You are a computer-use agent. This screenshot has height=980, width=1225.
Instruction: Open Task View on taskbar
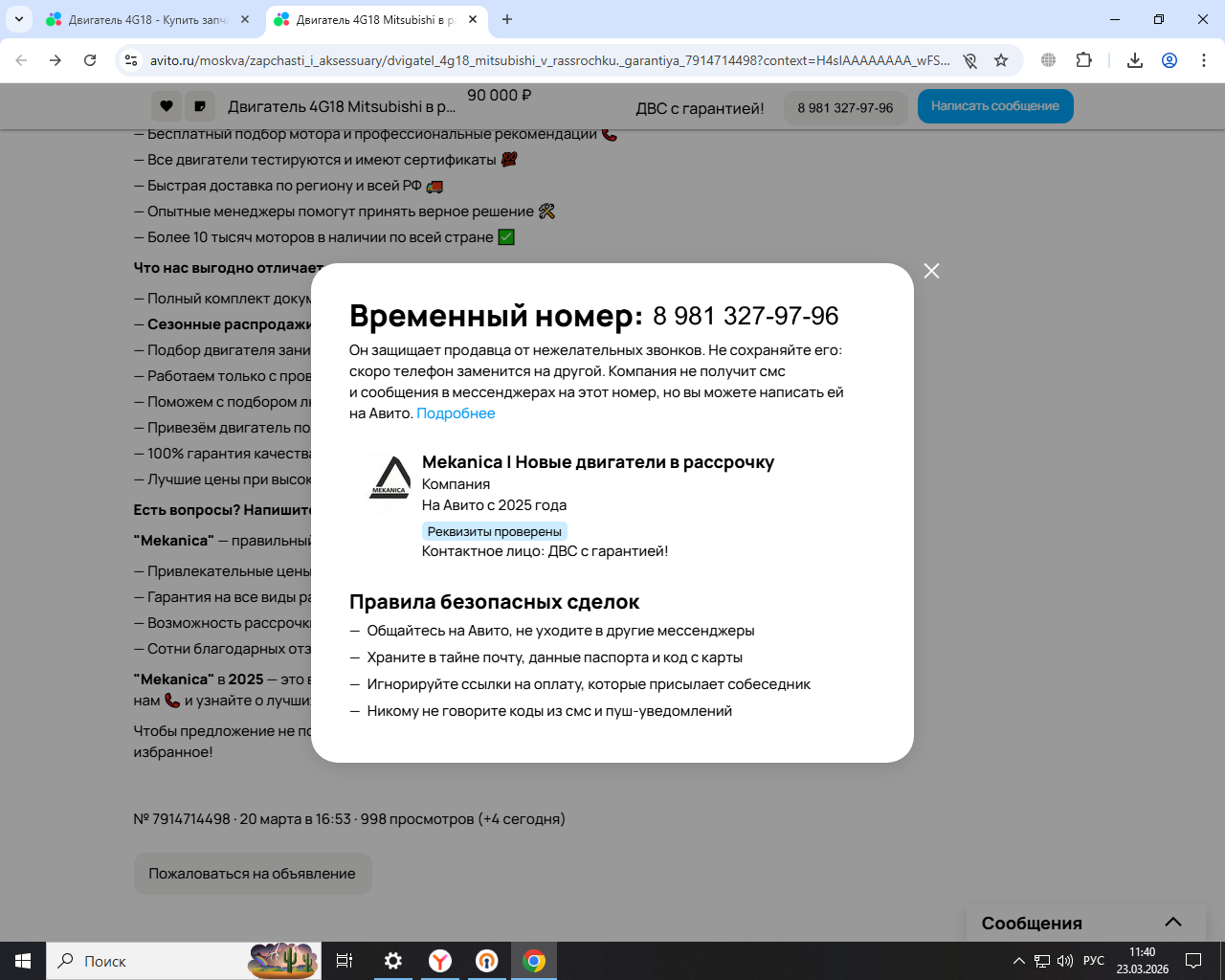coord(345,961)
